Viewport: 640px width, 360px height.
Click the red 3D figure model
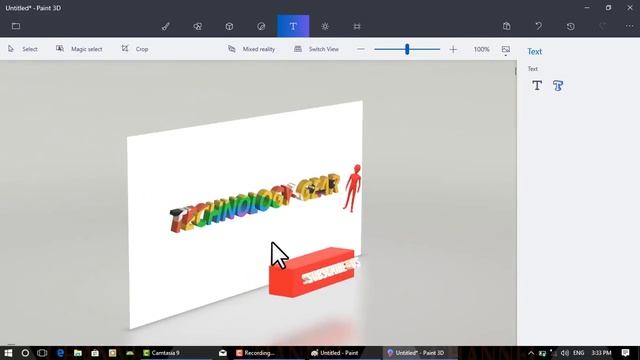tap(353, 189)
